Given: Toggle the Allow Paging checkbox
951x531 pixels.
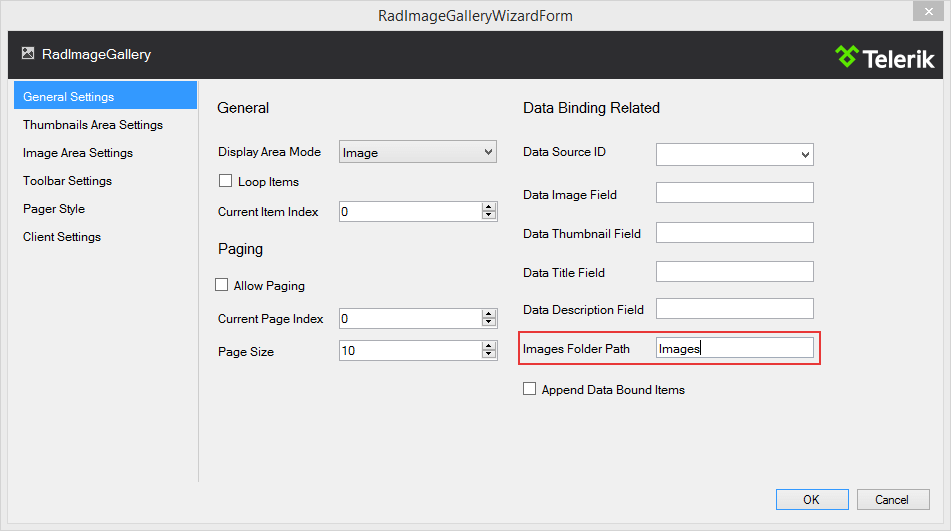Looking at the screenshot, I should pyautogui.click(x=222, y=285).
